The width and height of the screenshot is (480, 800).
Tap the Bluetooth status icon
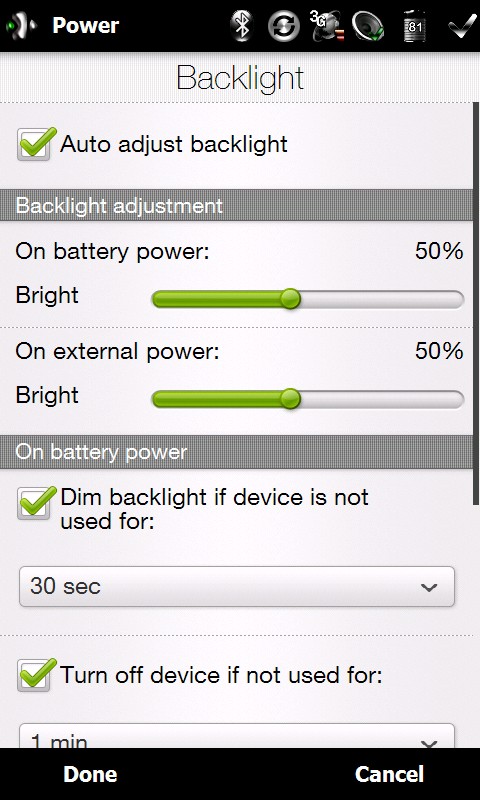click(242, 26)
